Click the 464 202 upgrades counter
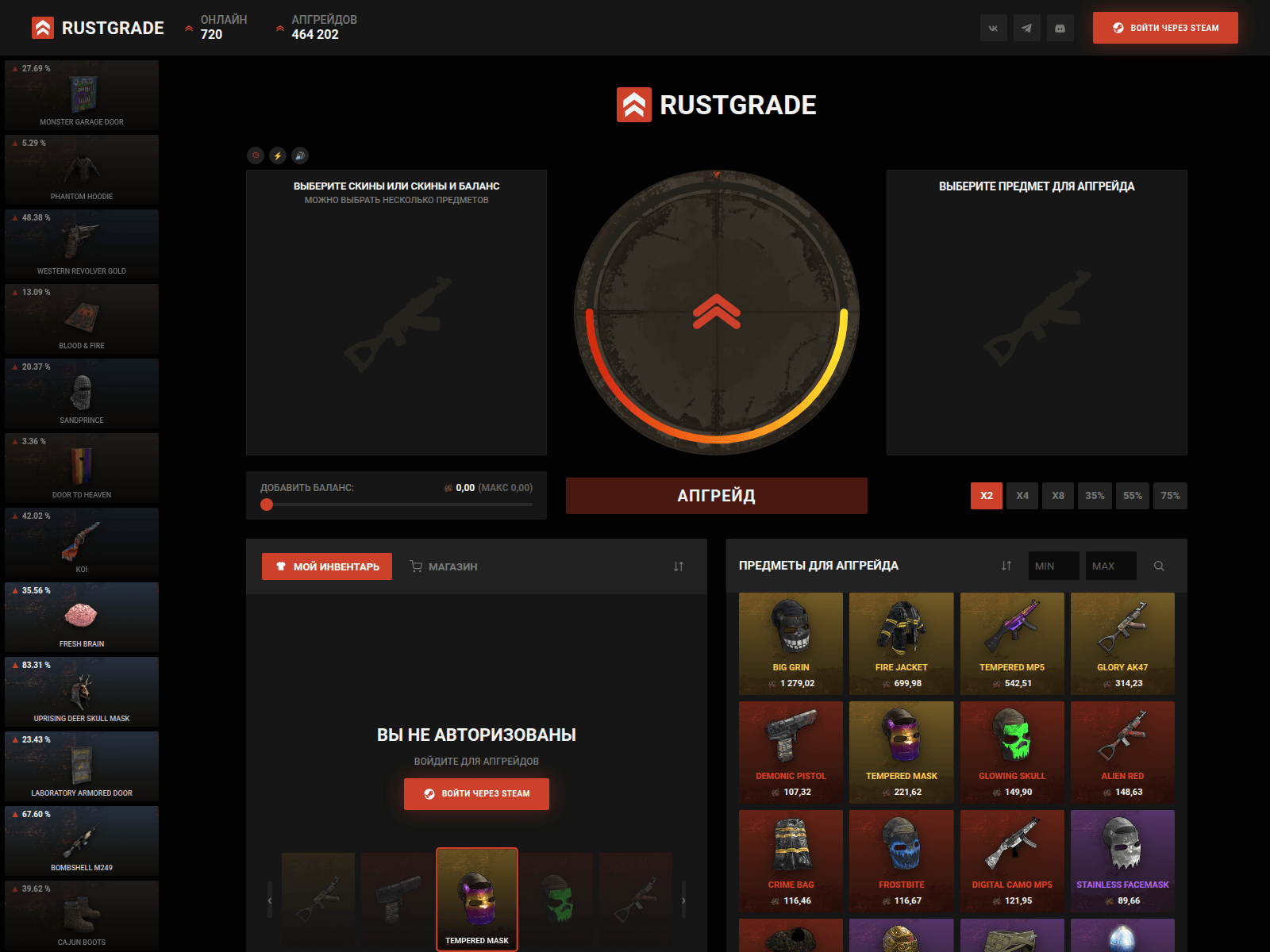1270x952 pixels. 315,34
